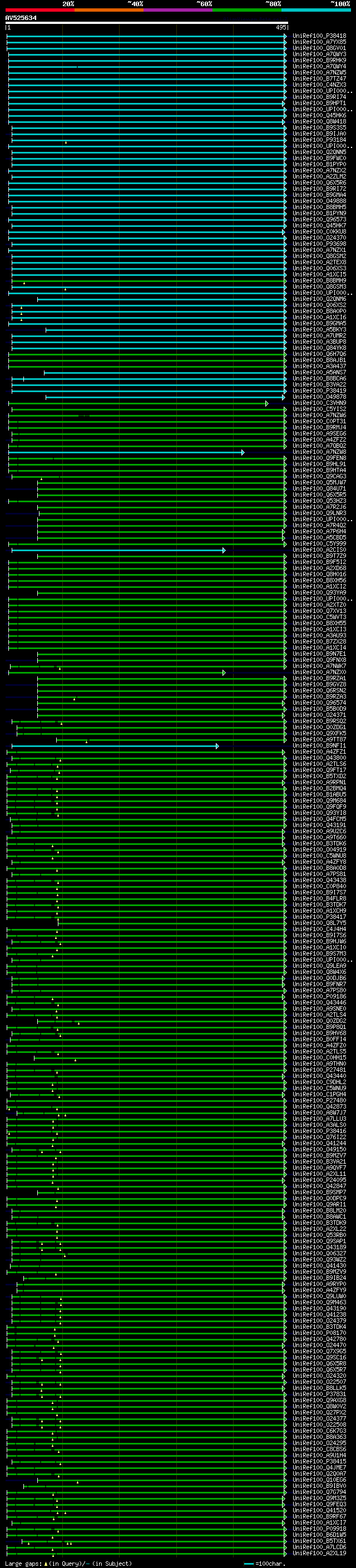Select hit label UniRef100_B9HPT1
Screen dimensions: 356x1568
[319, 103]
